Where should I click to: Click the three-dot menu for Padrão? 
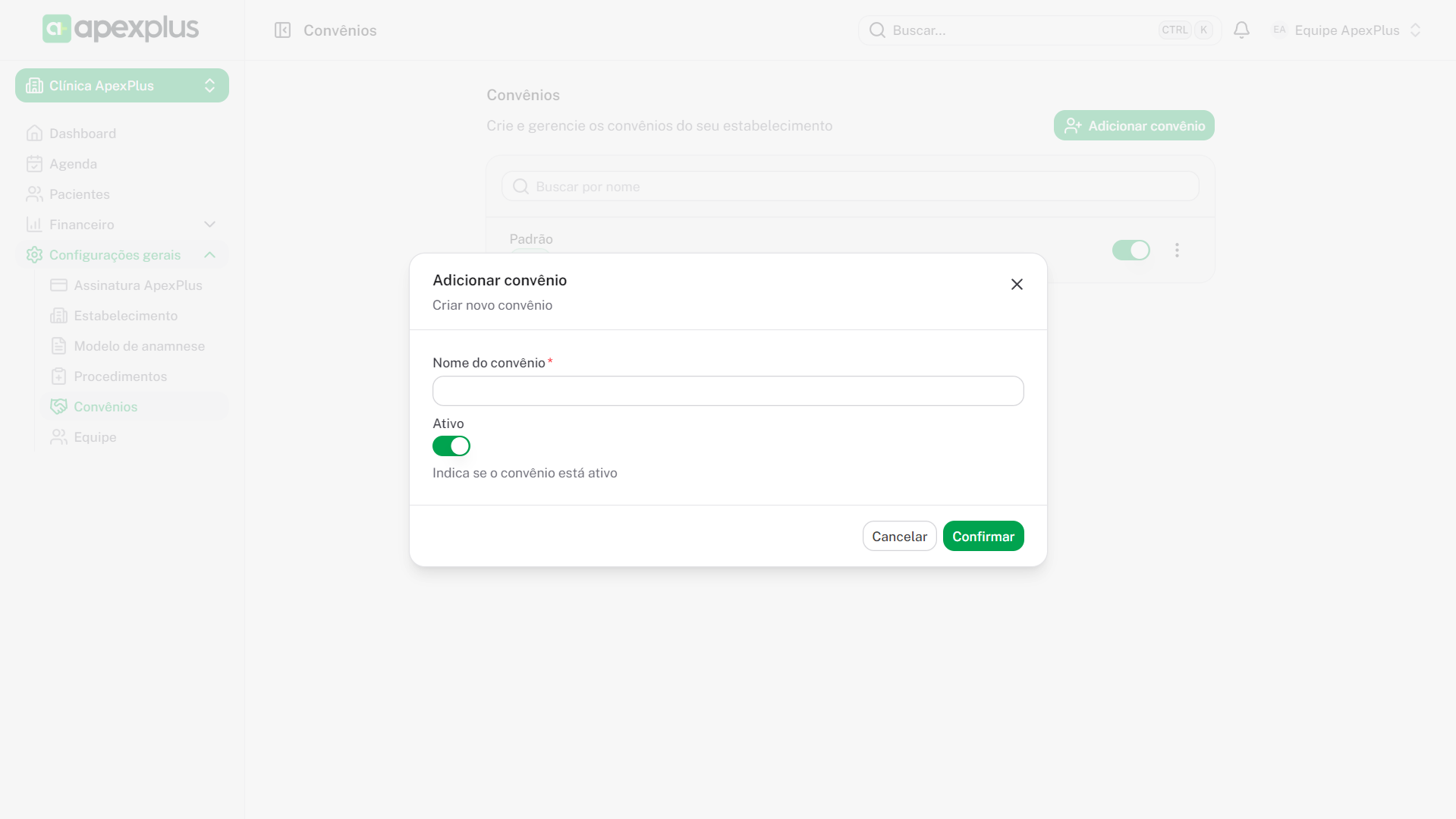tap(1177, 250)
